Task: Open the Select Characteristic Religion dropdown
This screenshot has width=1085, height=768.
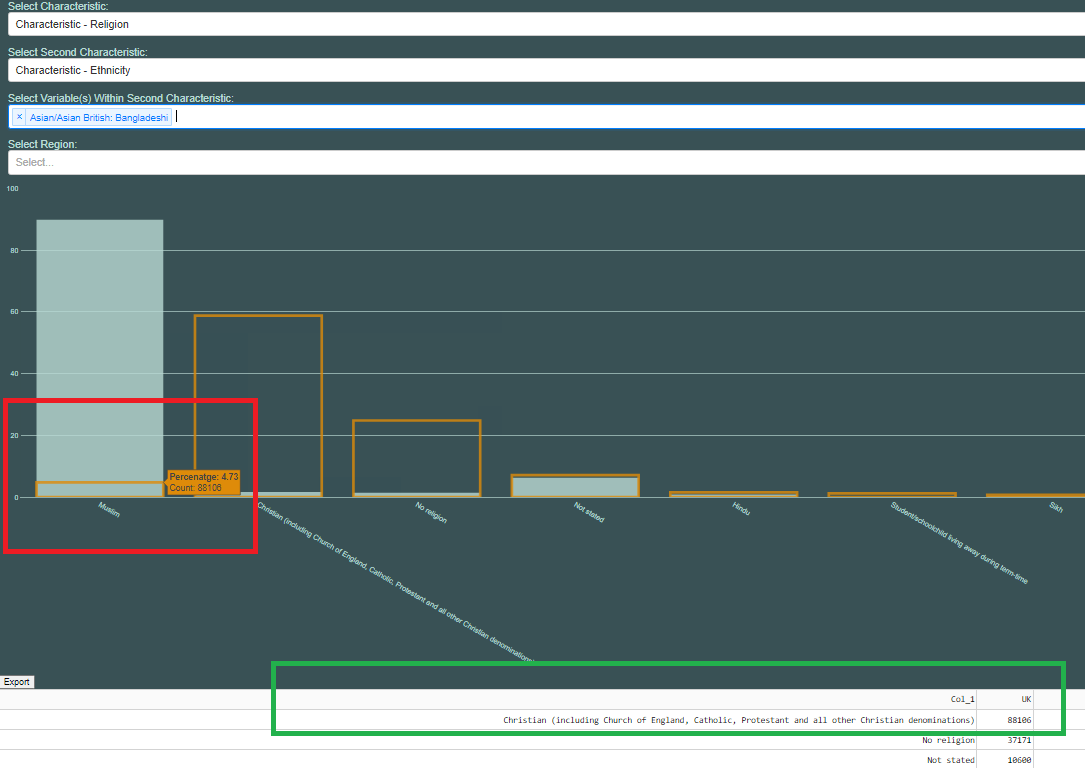Action: click(546, 24)
